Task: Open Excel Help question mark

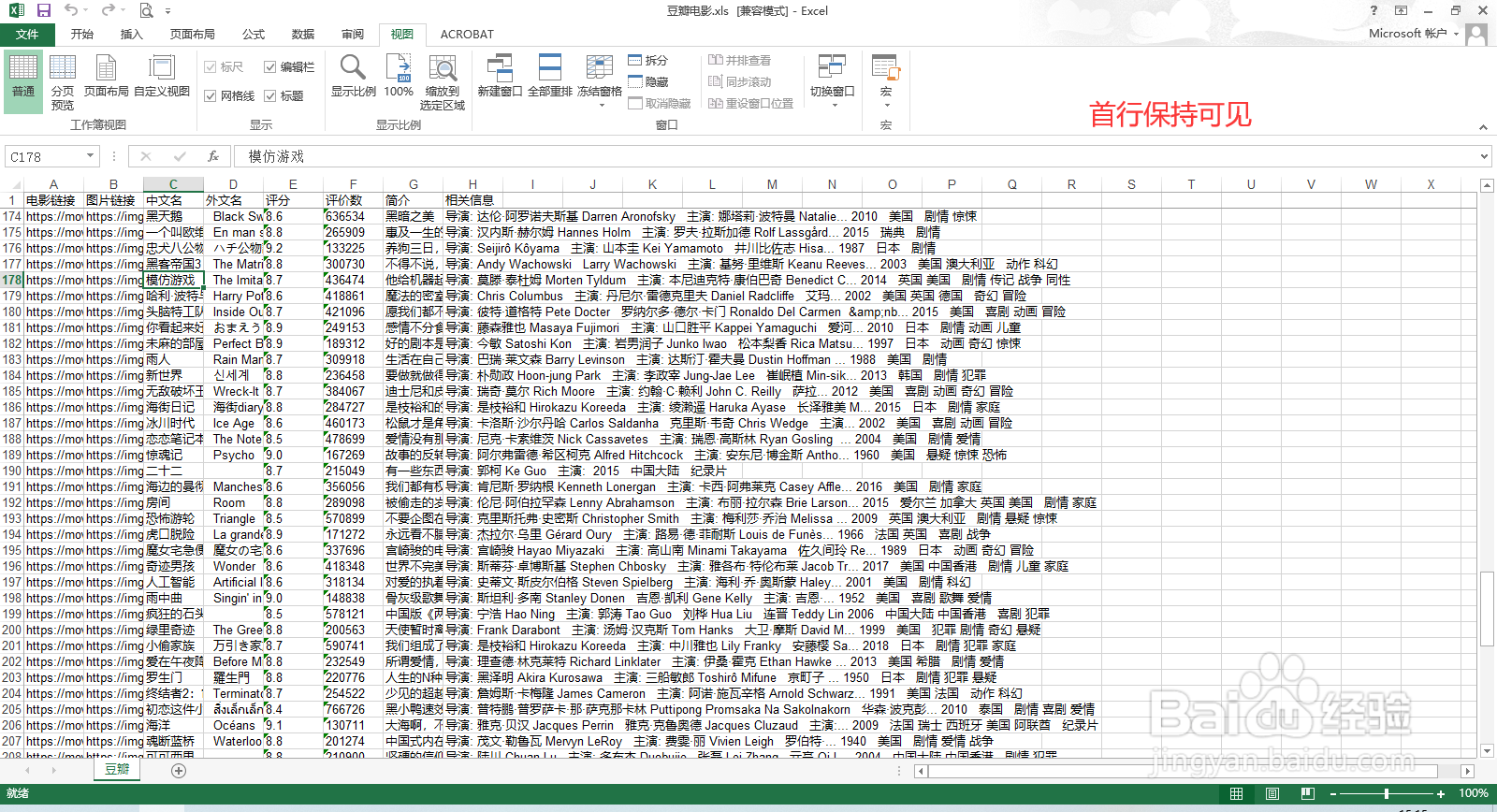Action: pos(1373,10)
